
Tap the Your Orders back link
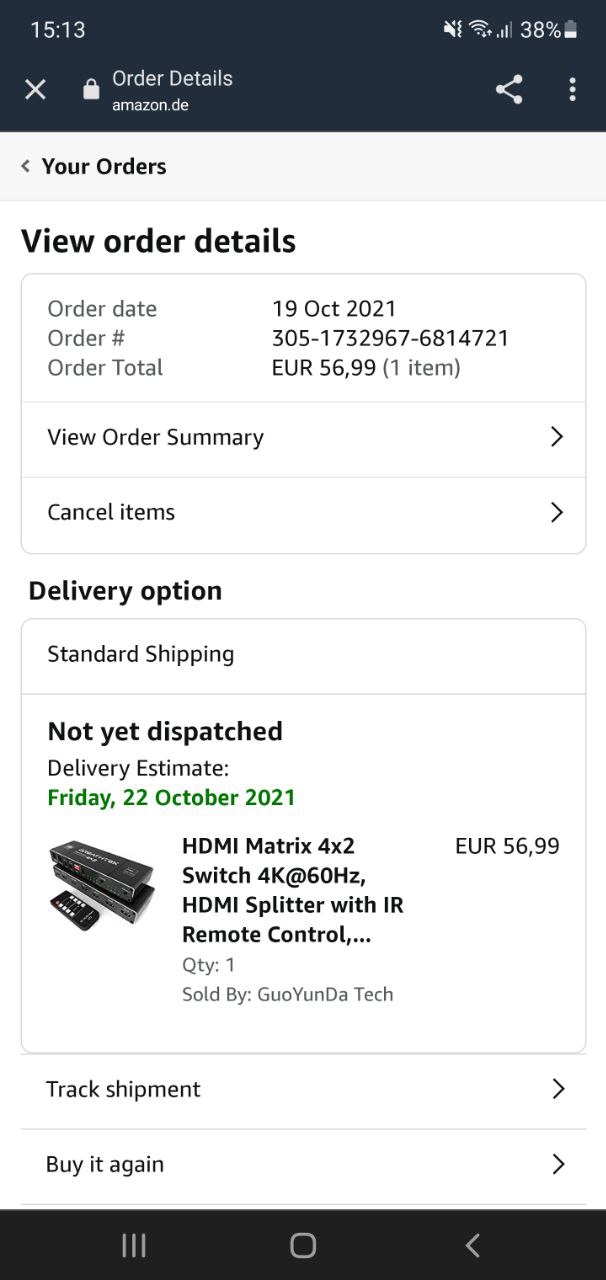104,166
